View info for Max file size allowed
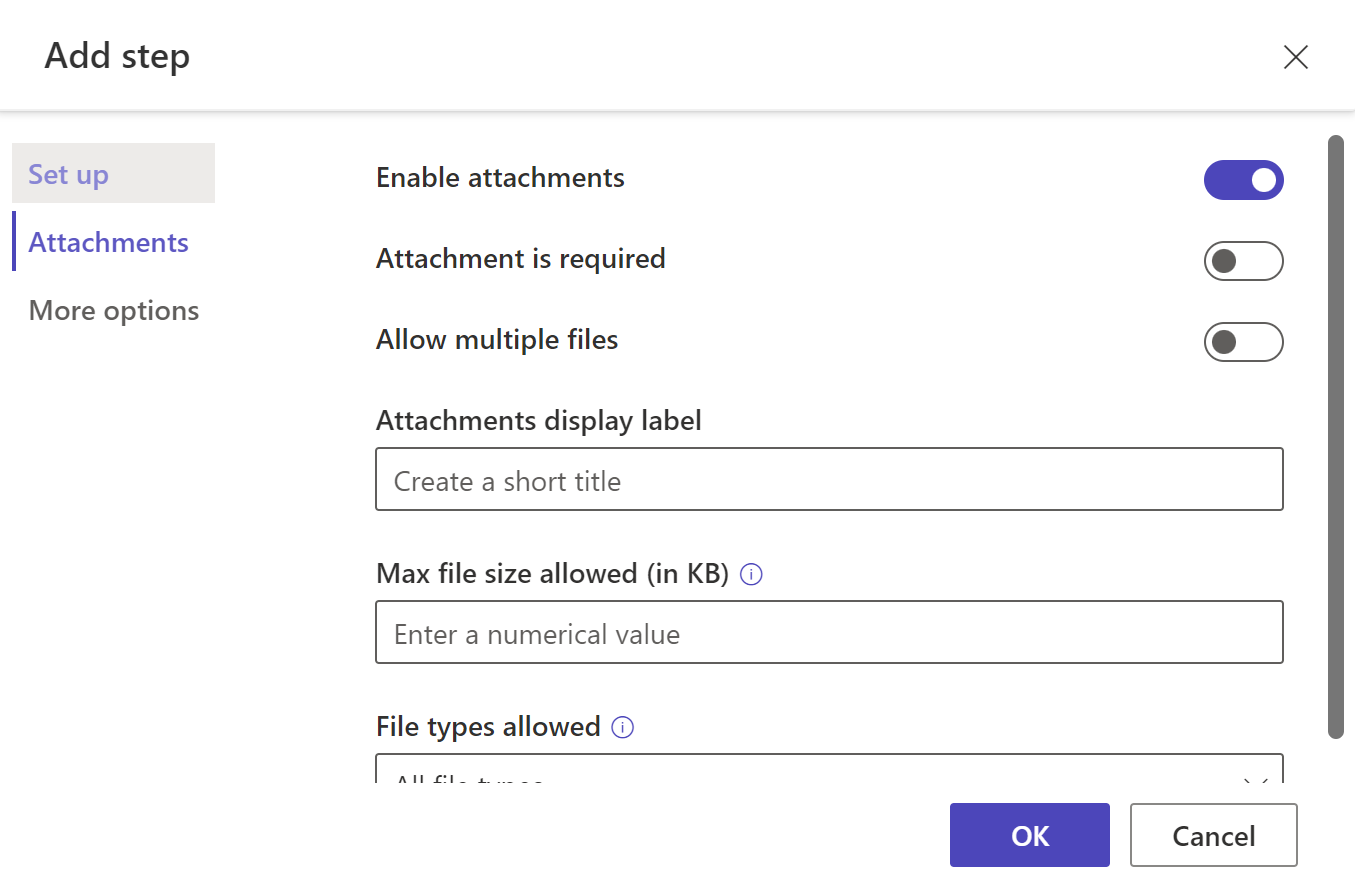This screenshot has width=1355, height=895. (750, 574)
